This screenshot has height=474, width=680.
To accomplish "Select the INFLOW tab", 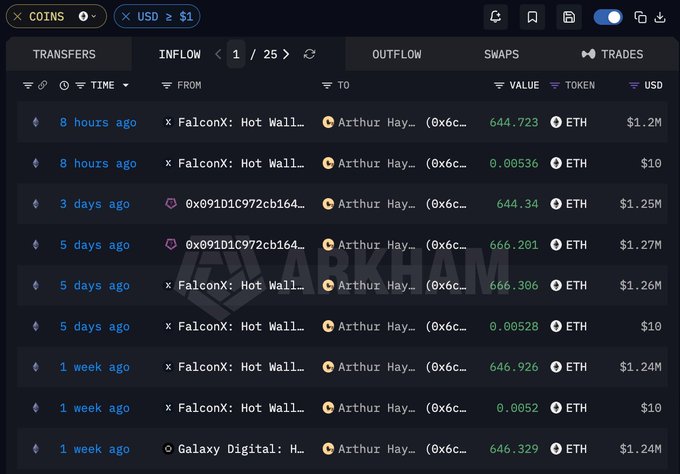I will [180, 54].
